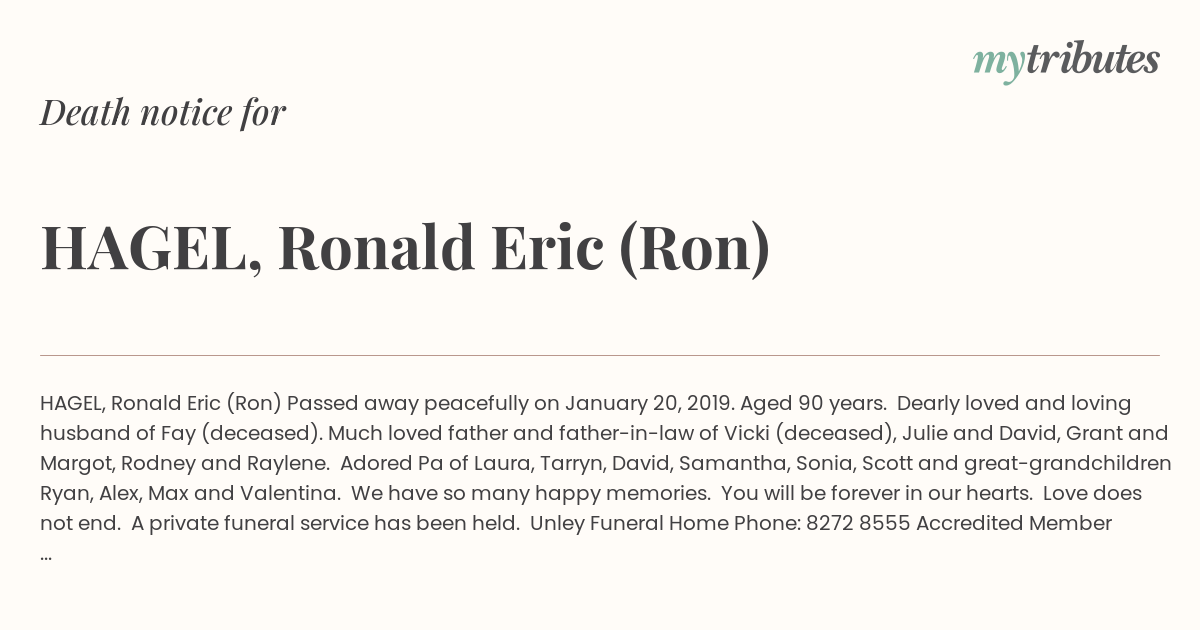Click "You will be forever in our hearts"
Screen dimensions: 1200x630
pos(874,494)
